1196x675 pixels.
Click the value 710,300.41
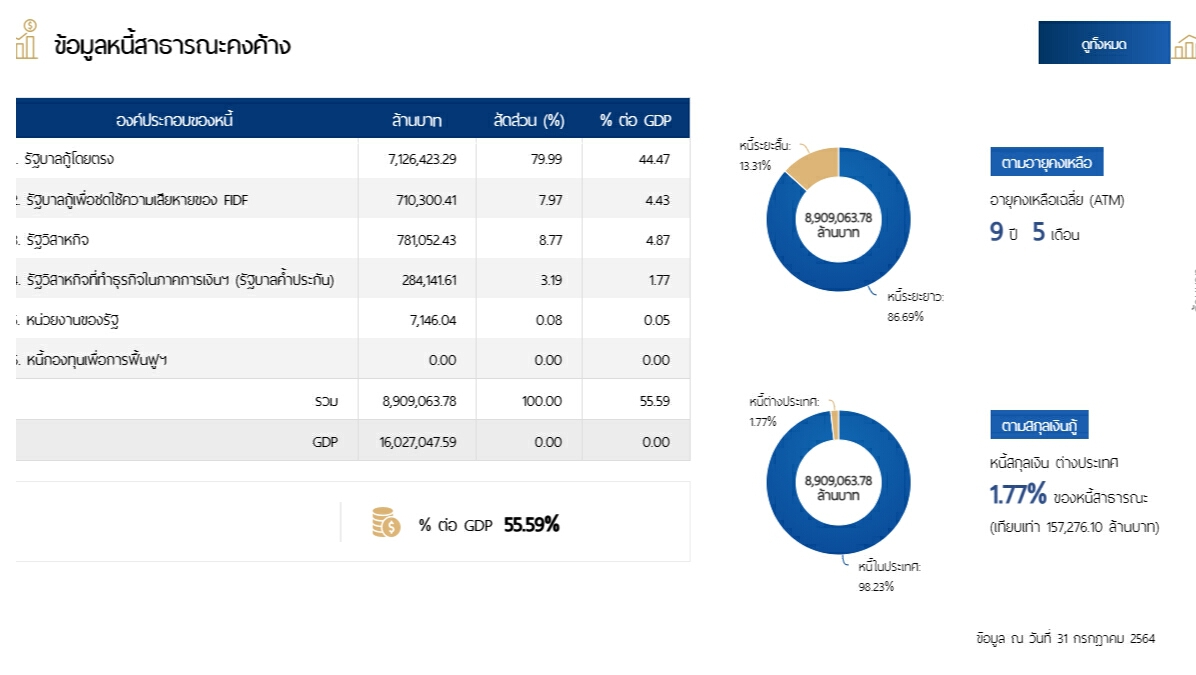426,200
